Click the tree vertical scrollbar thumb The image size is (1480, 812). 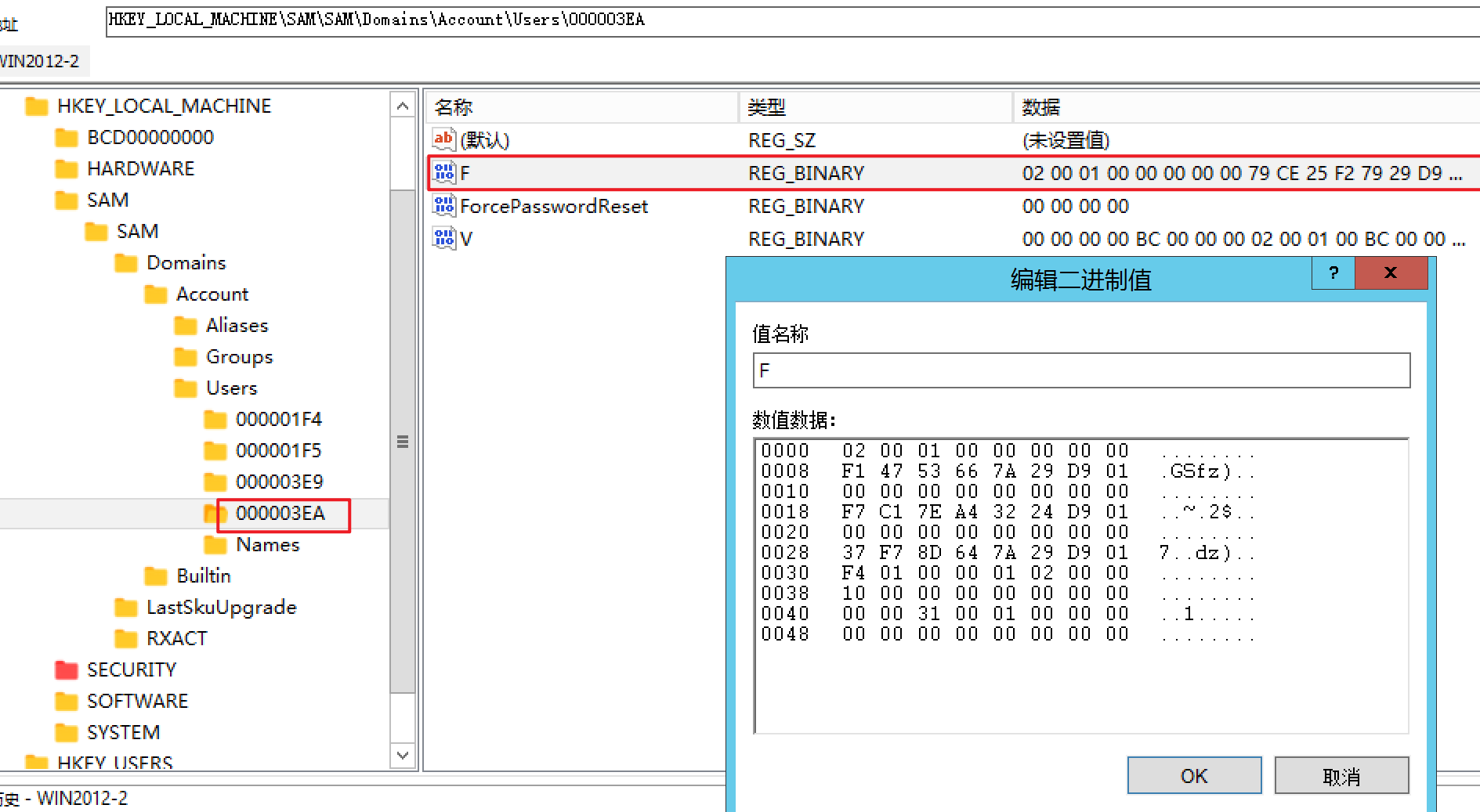403,441
